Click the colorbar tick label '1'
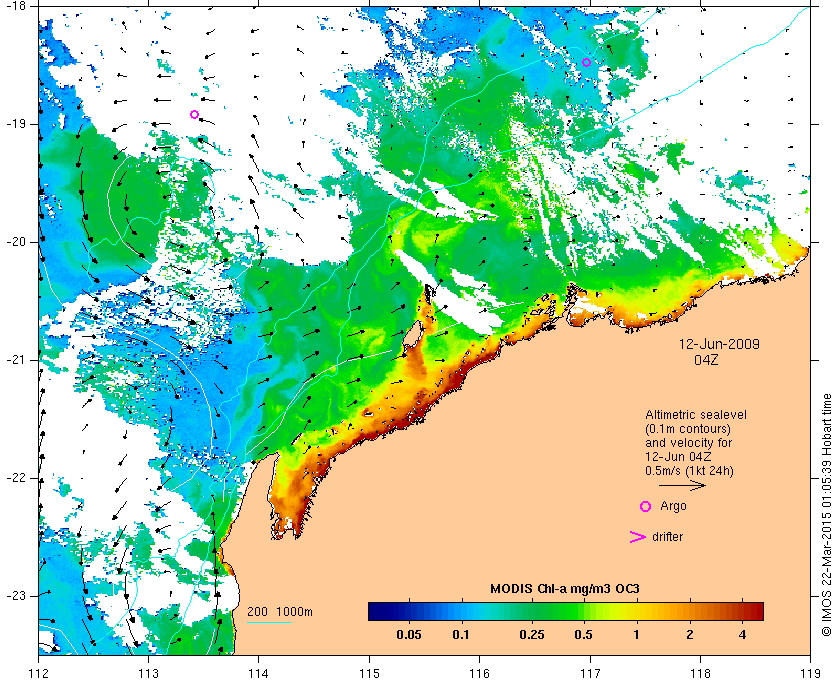 pyautogui.click(x=636, y=635)
